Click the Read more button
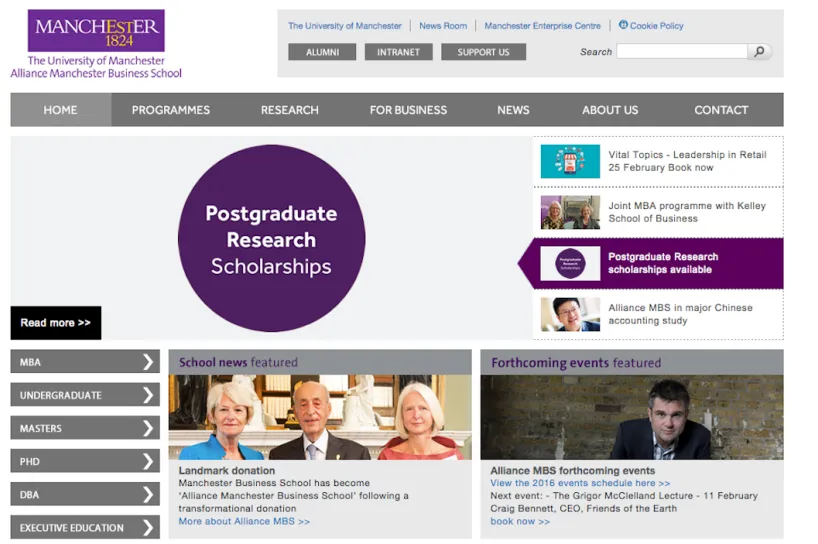The image size is (818, 544). point(56,323)
